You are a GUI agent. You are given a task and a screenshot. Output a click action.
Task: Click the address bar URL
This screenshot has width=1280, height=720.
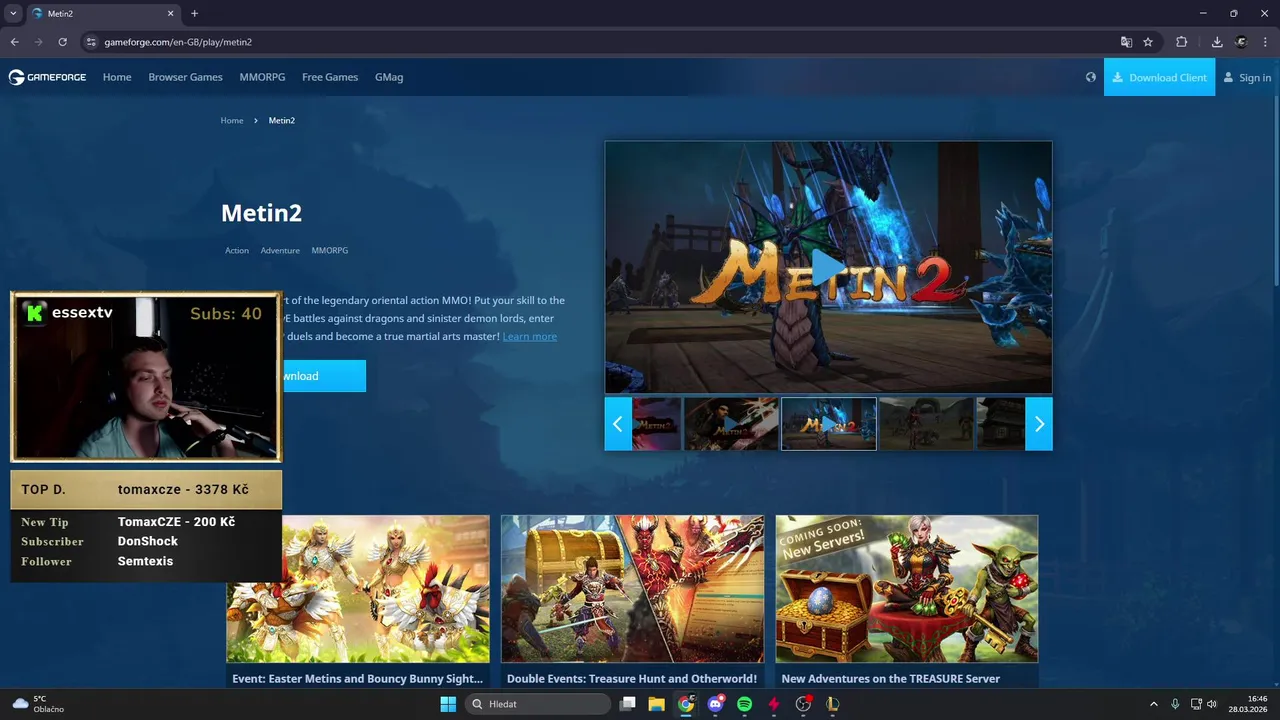[x=178, y=42]
